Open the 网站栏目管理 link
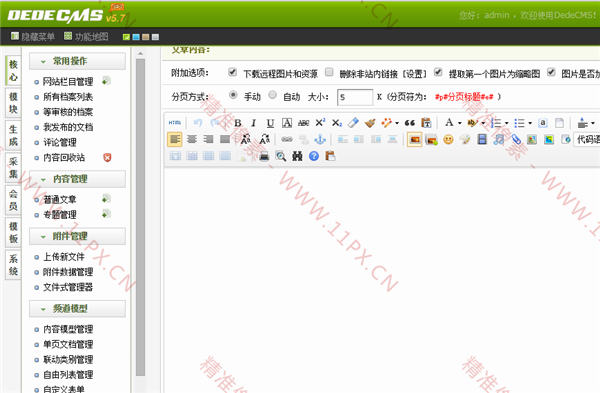The image size is (600, 393). 68,82
